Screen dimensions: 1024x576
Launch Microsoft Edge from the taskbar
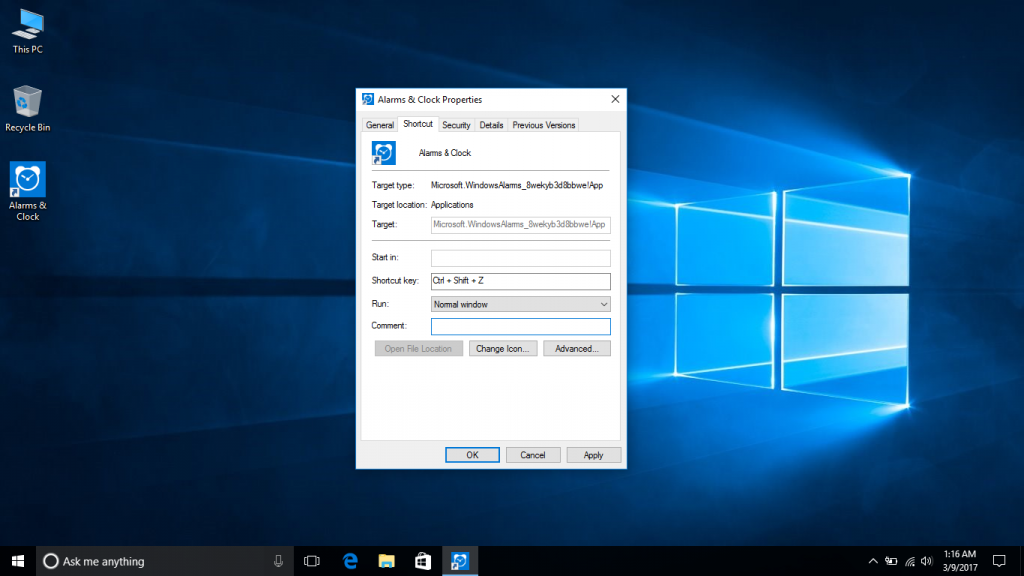pyautogui.click(x=349, y=560)
